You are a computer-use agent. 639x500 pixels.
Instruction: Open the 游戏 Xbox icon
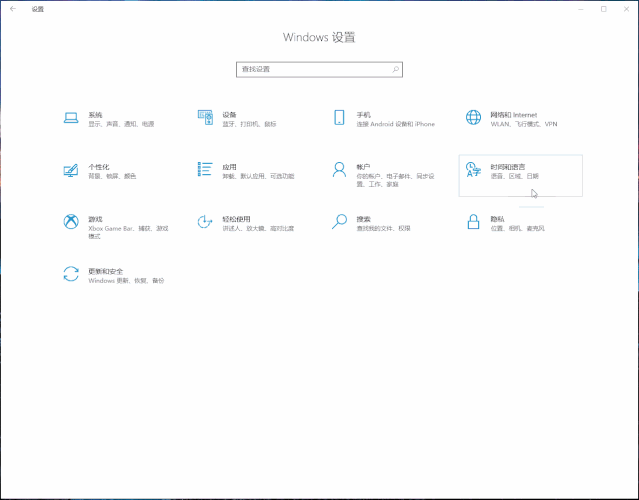pyautogui.click(x=71, y=222)
